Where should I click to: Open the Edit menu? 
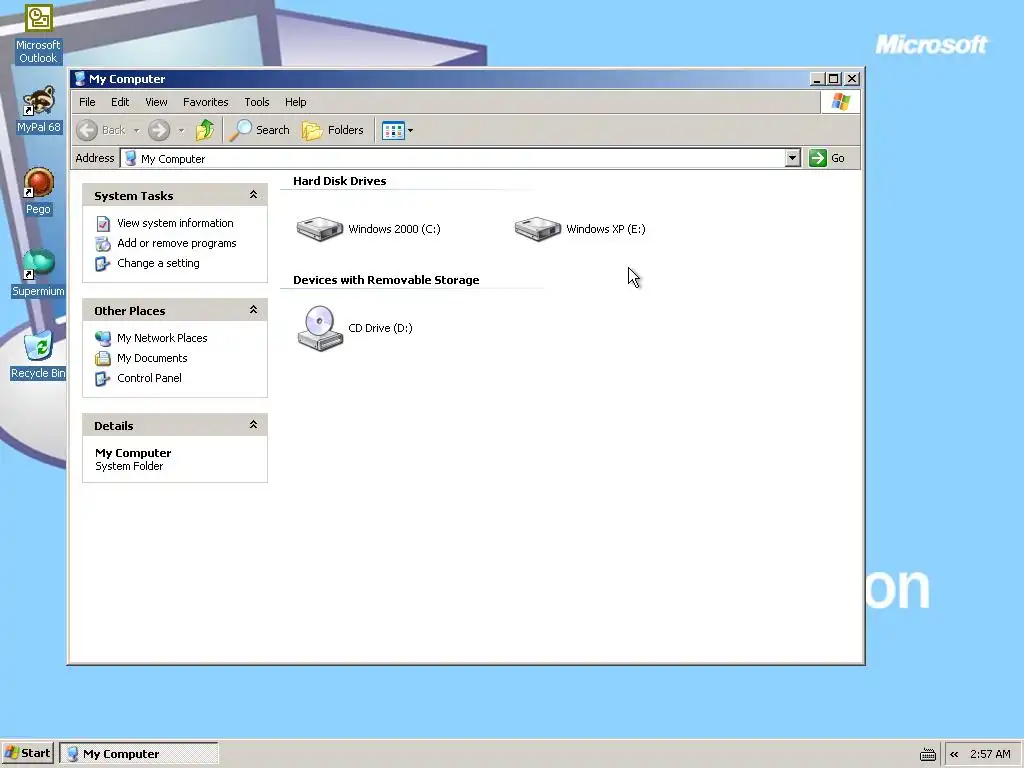[x=120, y=102]
